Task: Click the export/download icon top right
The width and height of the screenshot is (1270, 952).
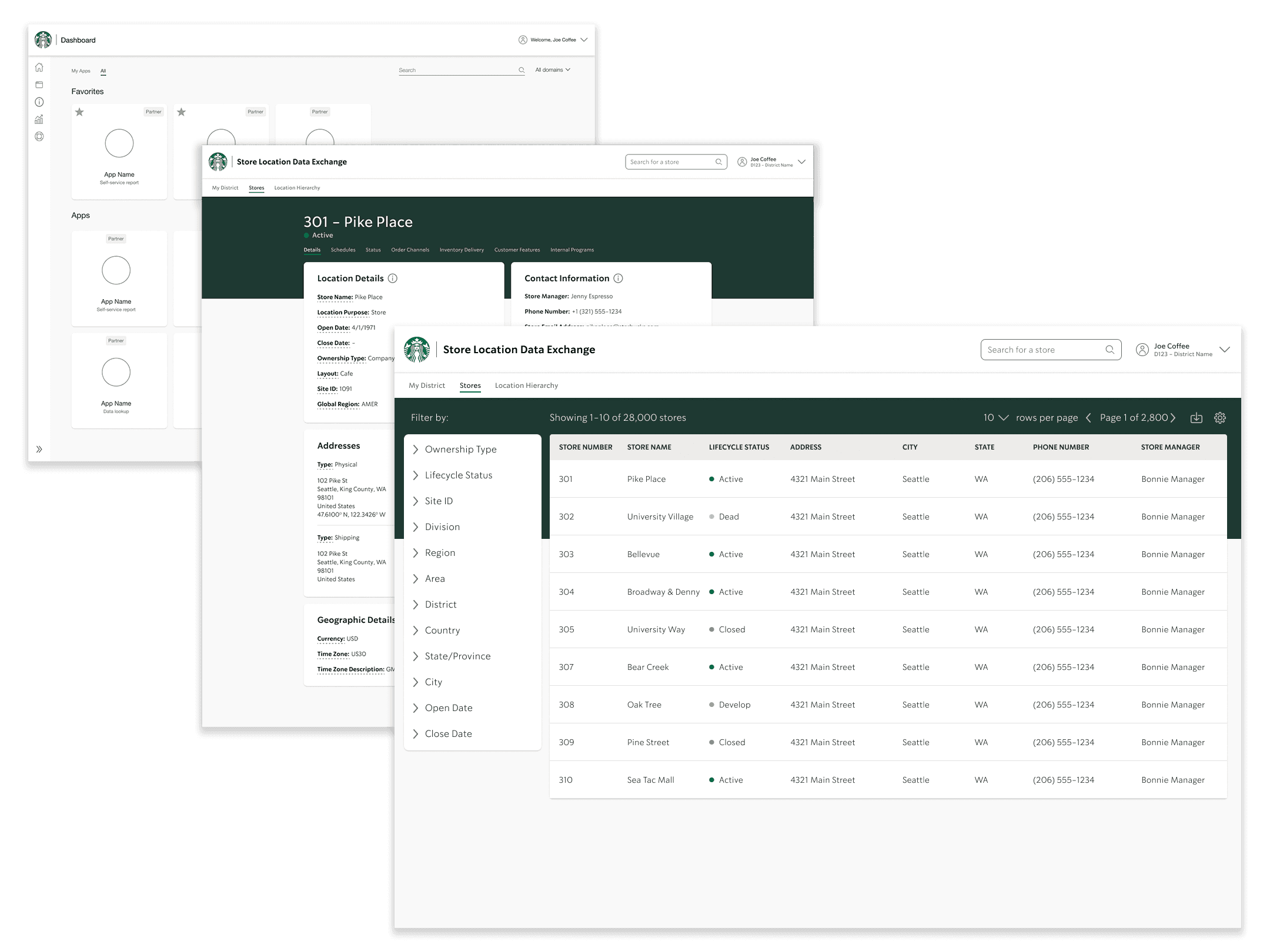Action: point(1196,416)
